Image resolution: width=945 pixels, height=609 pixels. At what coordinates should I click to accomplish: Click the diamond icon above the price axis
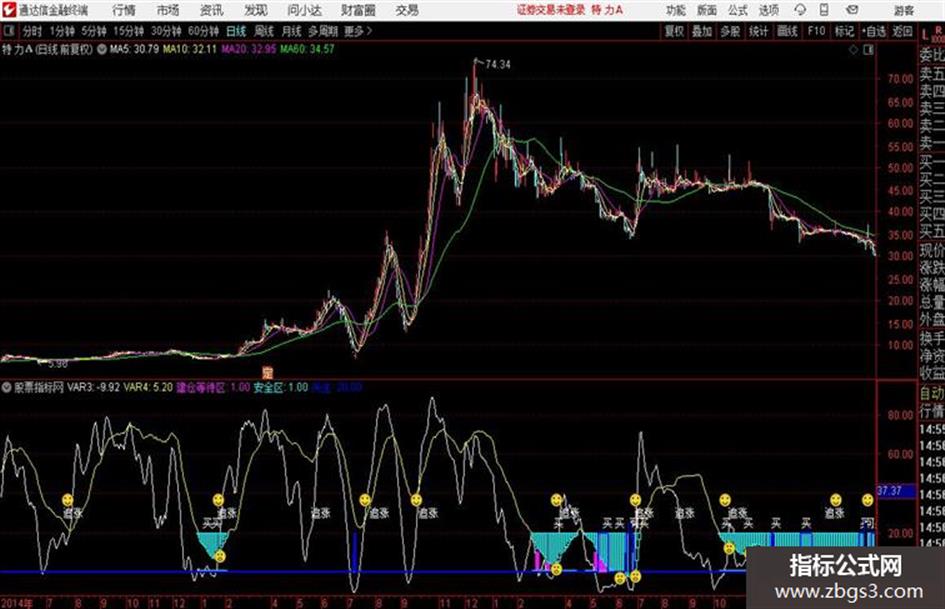[853, 50]
